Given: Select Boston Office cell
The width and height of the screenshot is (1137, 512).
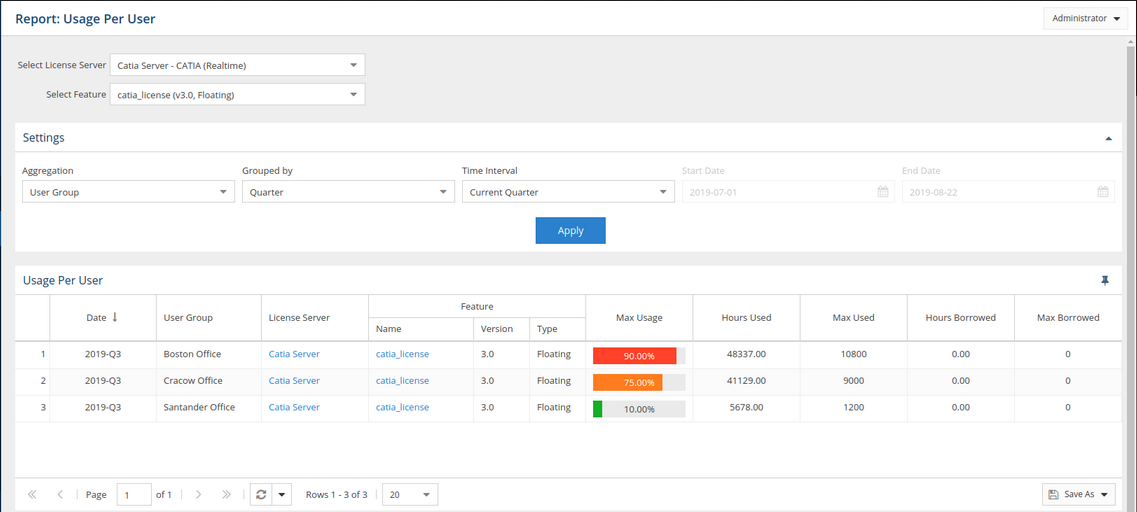Looking at the screenshot, I should click(x=209, y=355).
